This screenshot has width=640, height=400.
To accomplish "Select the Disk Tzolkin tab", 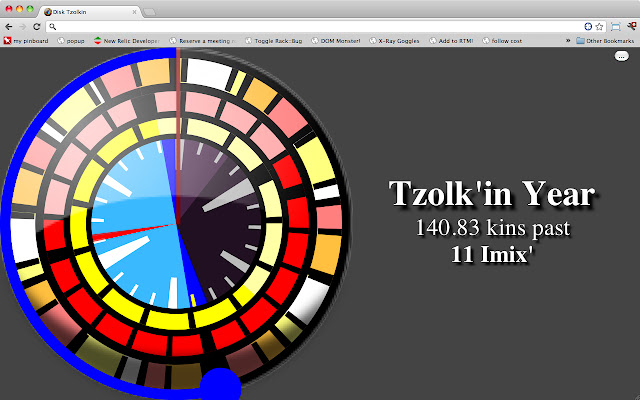I will point(90,12).
